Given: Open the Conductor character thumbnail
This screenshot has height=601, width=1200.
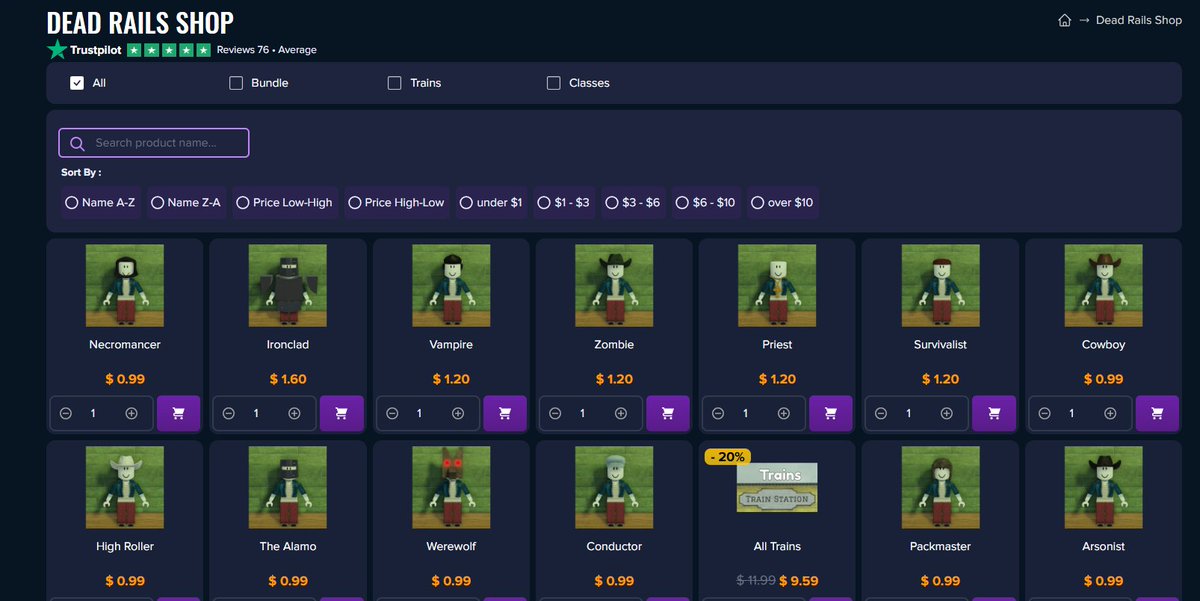Looking at the screenshot, I should 614,487.
